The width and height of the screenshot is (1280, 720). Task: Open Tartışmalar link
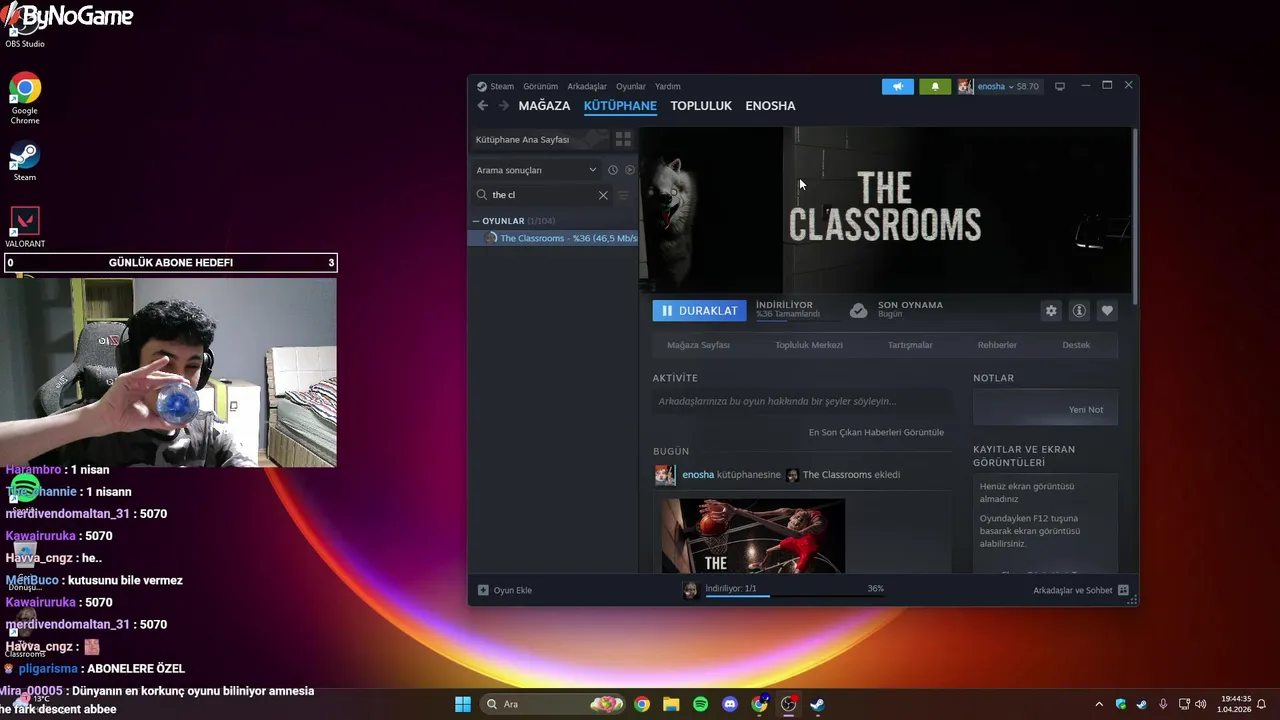[910, 345]
